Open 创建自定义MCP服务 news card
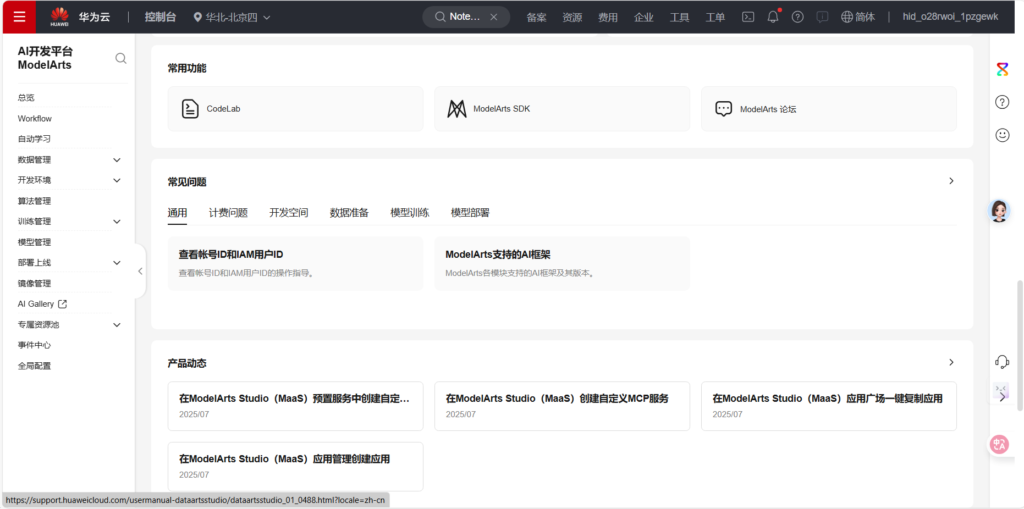 562,406
